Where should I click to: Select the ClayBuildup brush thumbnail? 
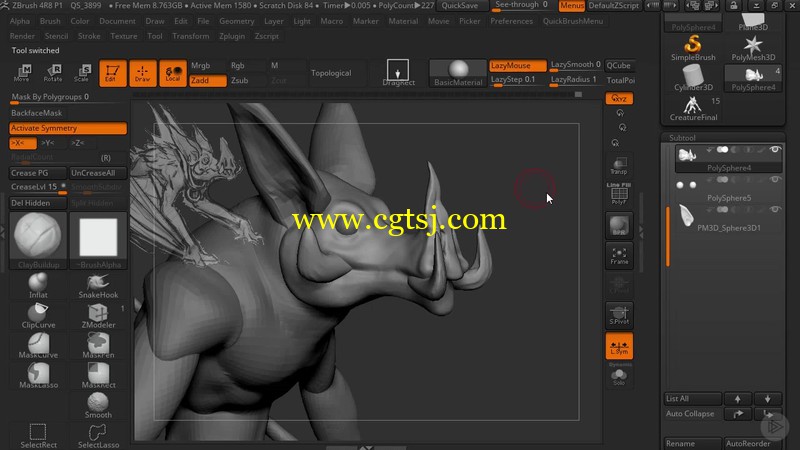point(38,241)
